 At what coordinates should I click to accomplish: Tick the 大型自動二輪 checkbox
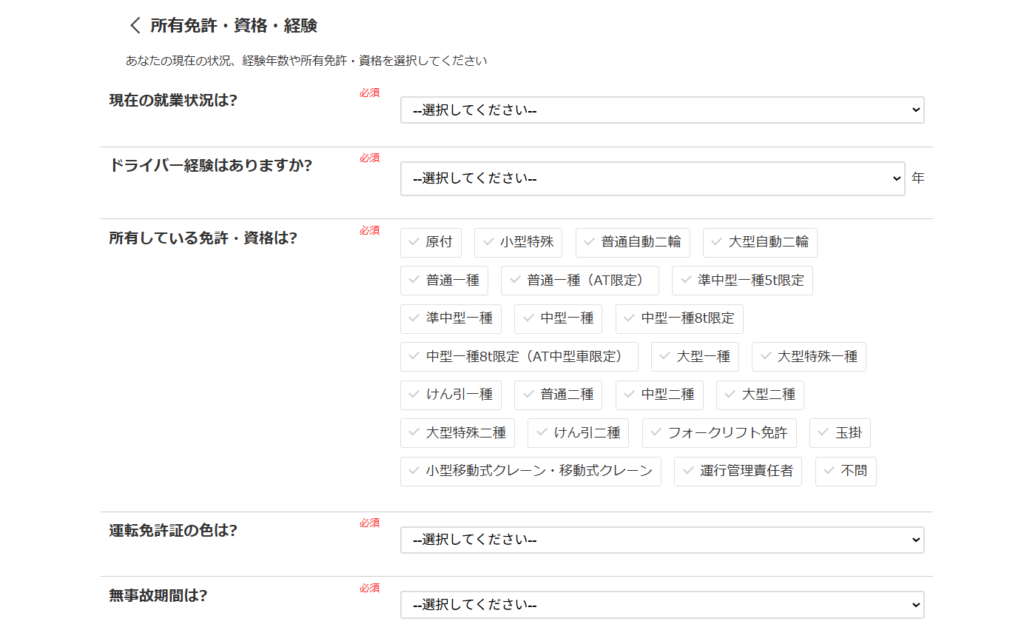pos(760,242)
